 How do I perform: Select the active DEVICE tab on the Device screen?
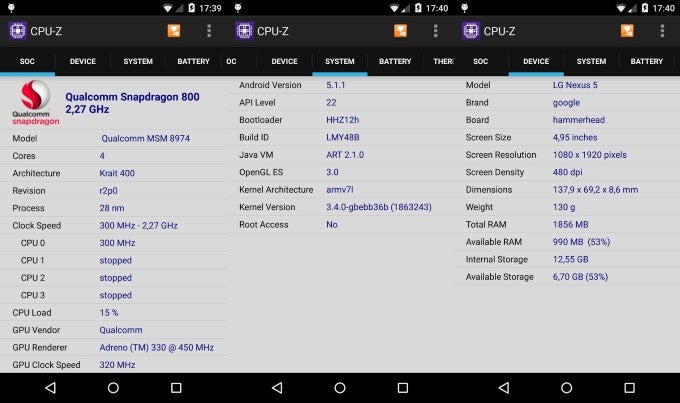click(536, 62)
